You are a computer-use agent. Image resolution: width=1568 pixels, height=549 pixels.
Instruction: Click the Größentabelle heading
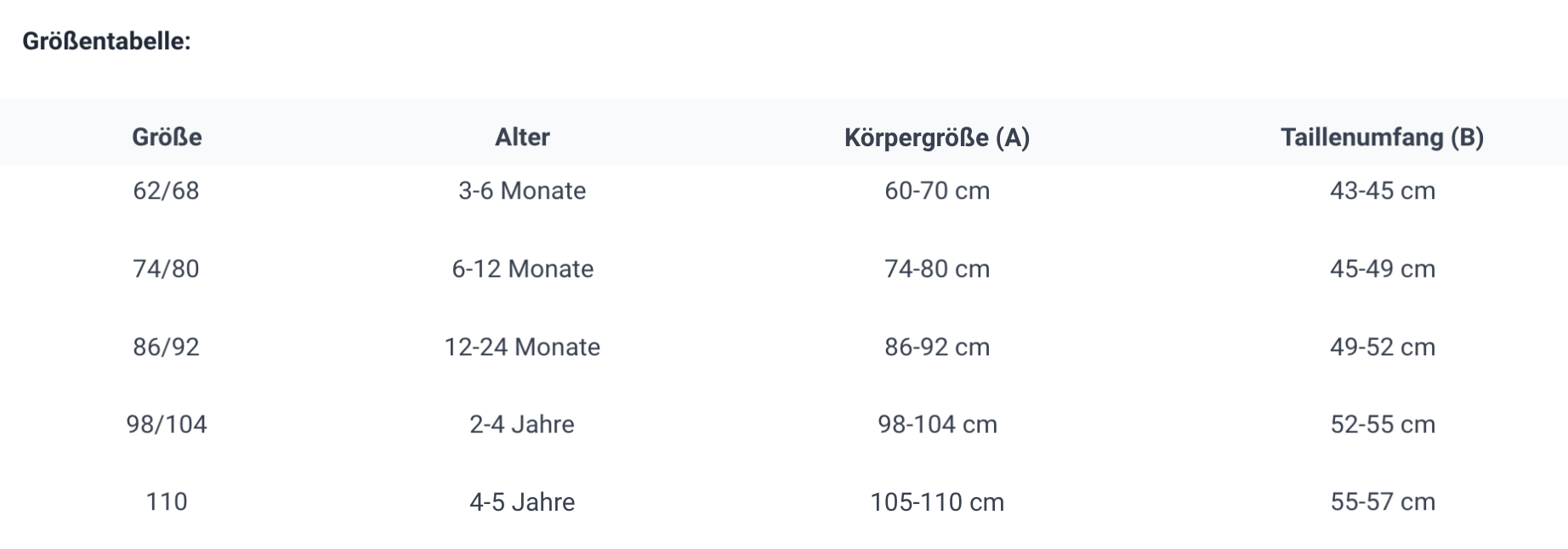tap(106, 41)
